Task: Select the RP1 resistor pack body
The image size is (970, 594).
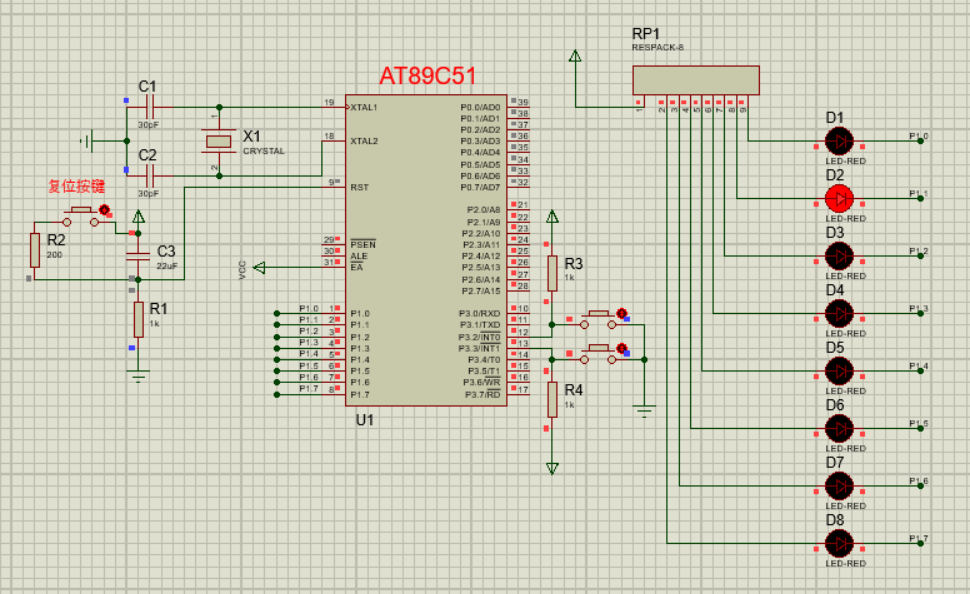Action: pyautogui.click(x=696, y=80)
